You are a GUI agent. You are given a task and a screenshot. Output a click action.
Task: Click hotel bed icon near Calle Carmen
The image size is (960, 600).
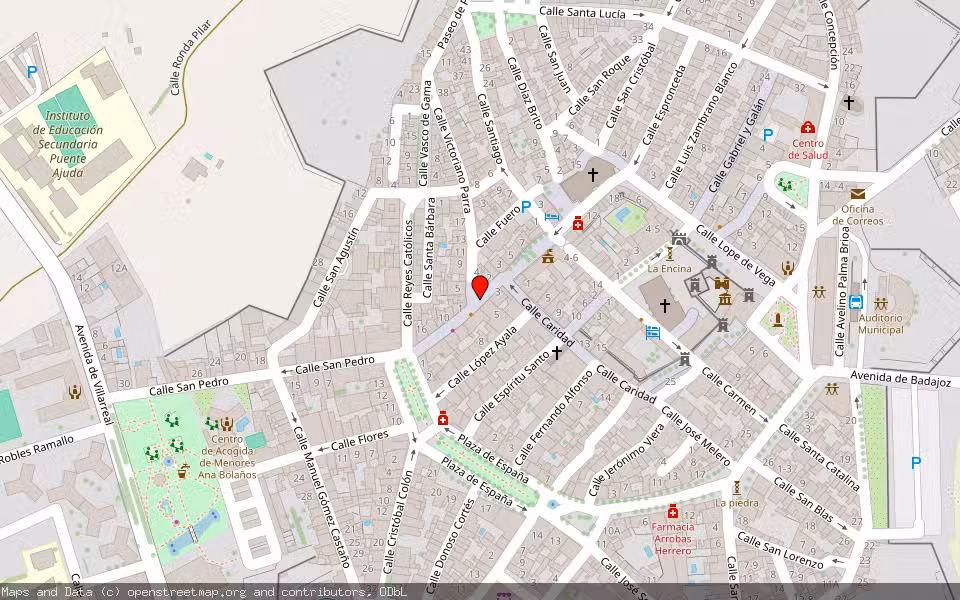click(x=653, y=332)
